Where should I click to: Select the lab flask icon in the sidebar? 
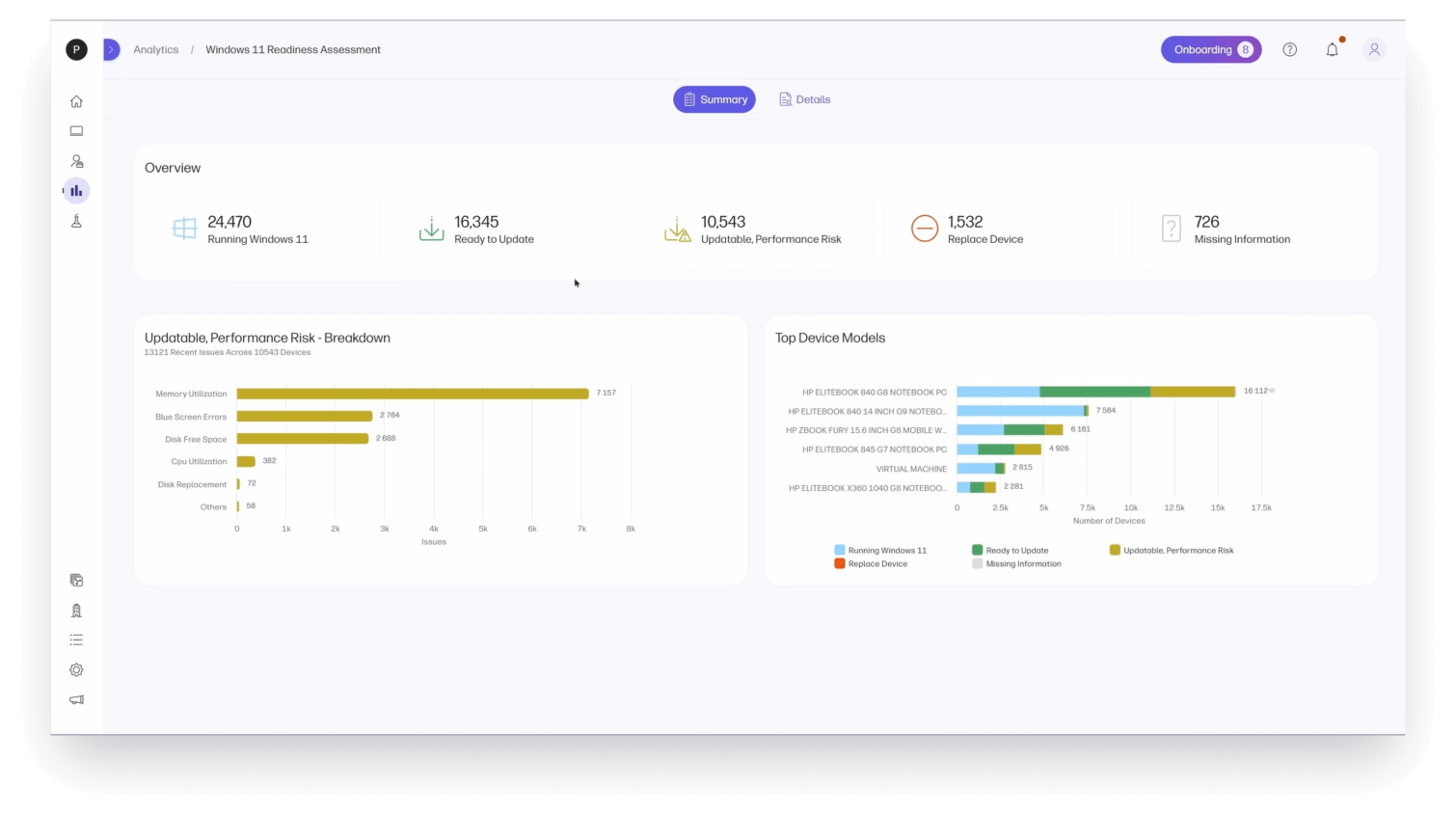(76, 220)
